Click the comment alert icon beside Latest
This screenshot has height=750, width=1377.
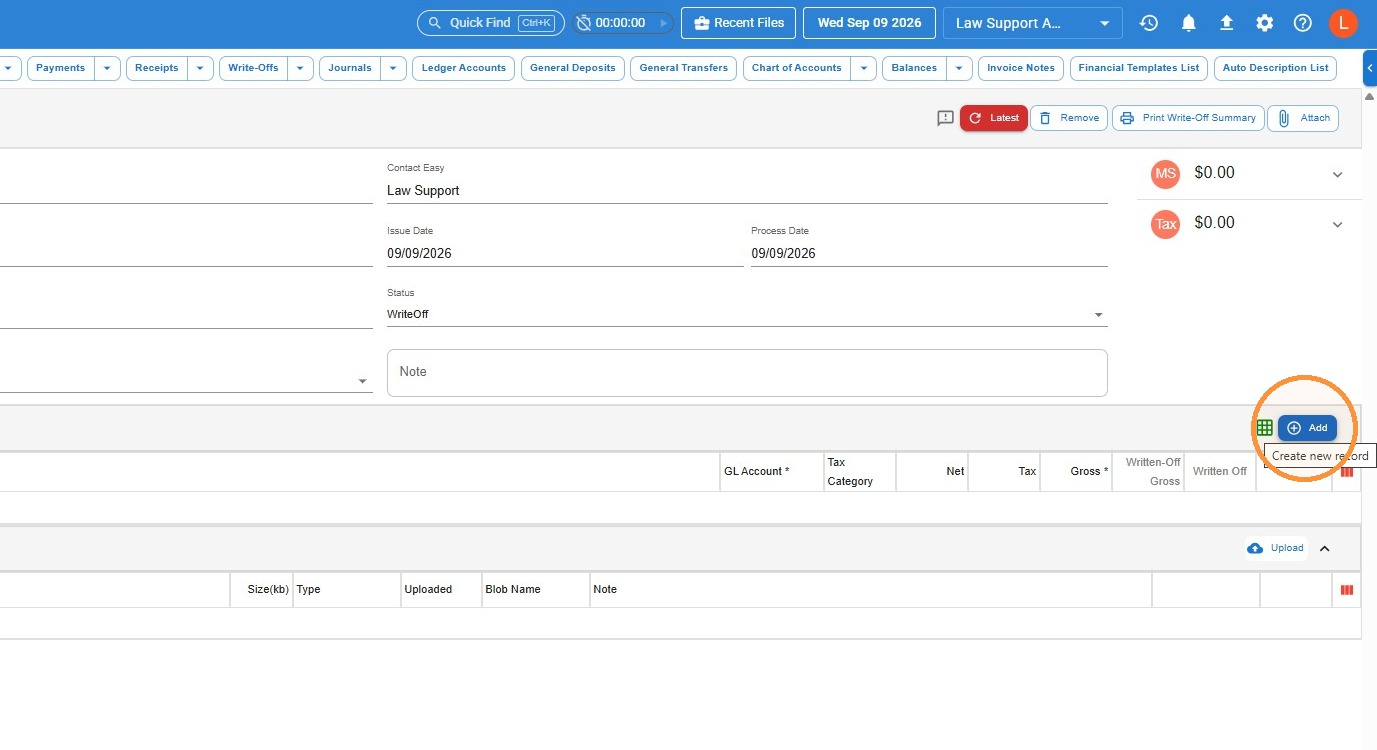[x=945, y=118]
